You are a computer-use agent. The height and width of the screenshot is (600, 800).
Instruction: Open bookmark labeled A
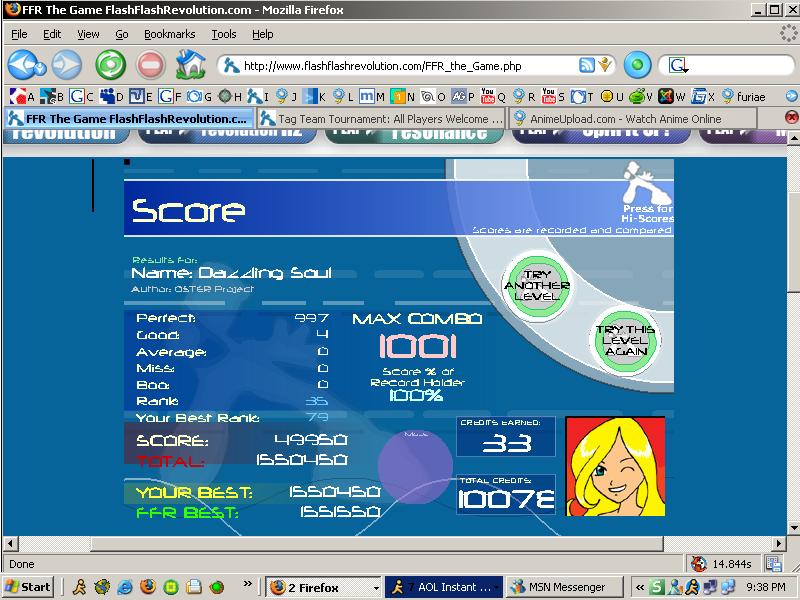pyautogui.click(x=22, y=96)
